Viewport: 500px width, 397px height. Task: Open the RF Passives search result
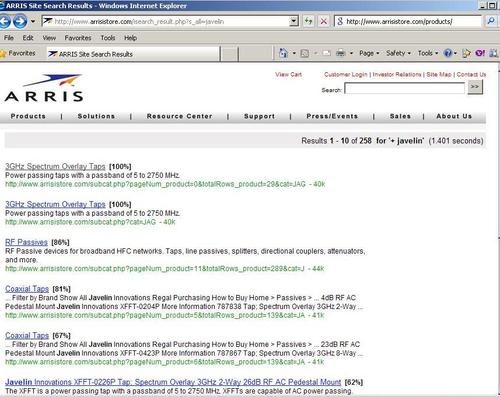[x=26, y=242]
